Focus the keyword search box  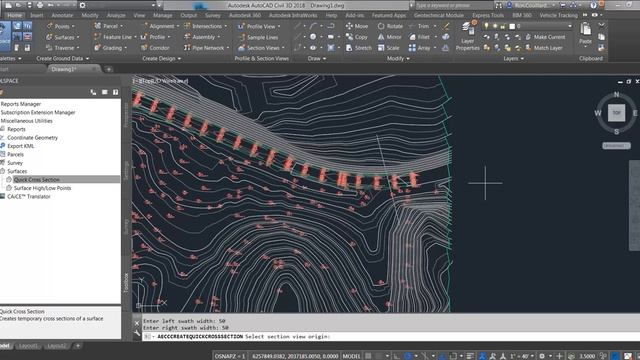point(453,5)
